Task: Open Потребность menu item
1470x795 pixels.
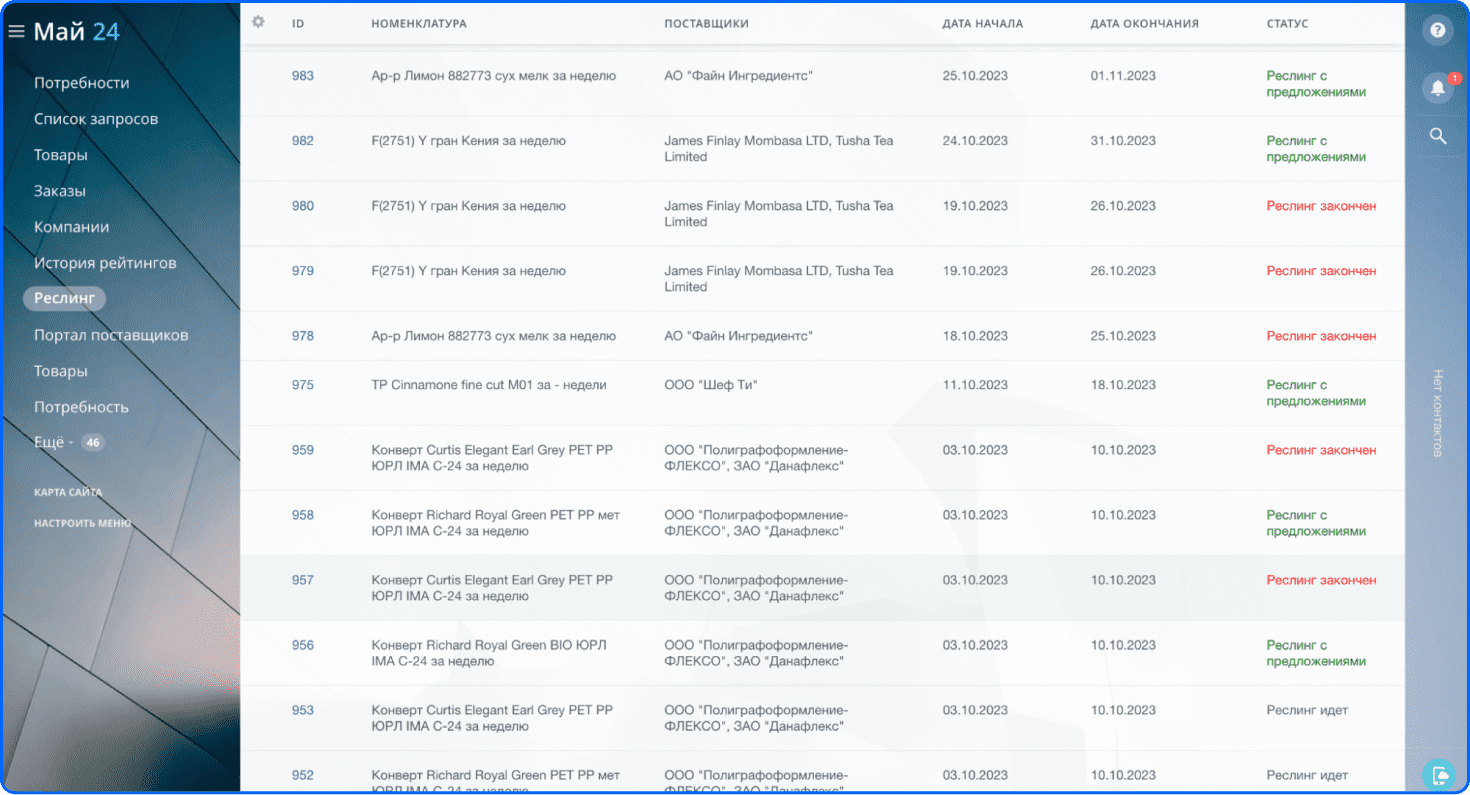Action: (82, 407)
